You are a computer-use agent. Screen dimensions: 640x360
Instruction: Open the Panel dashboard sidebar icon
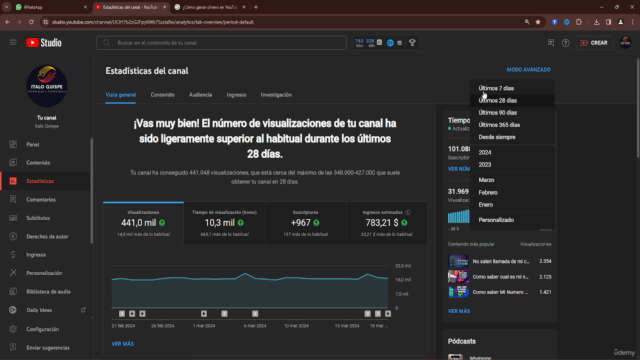pyautogui.click(x=13, y=144)
